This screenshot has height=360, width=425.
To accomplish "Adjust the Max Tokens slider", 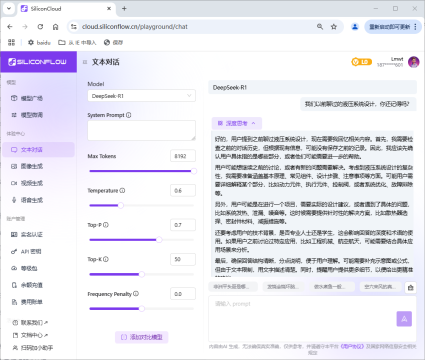I will pyautogui.click(x=142, y=171).
